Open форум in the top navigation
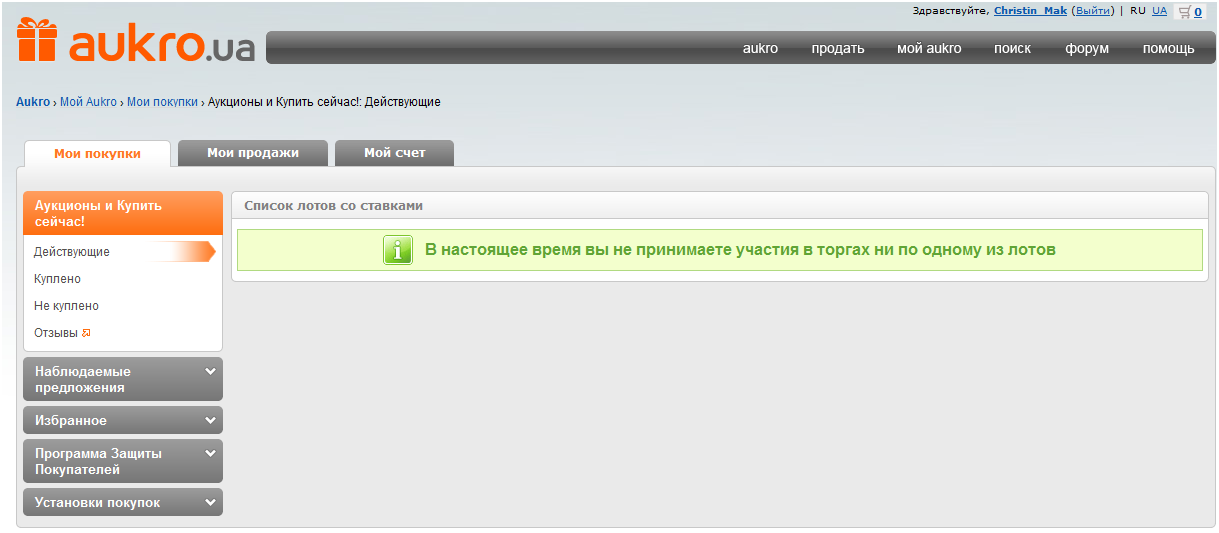Screen dimensions: 1219x533 [x=1087, y=48]
